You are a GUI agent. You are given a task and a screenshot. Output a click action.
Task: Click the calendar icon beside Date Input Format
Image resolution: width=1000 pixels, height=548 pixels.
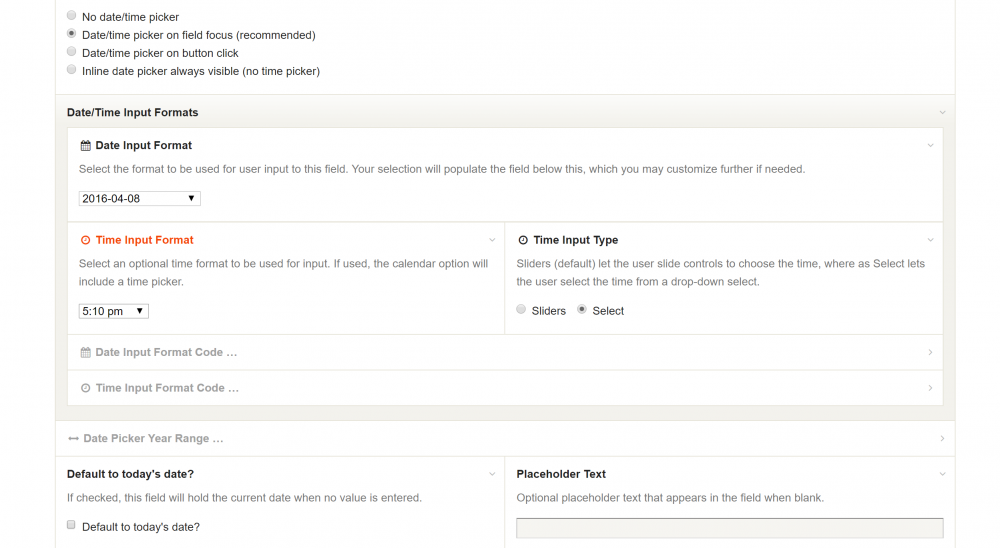click(x=85, y=146)
